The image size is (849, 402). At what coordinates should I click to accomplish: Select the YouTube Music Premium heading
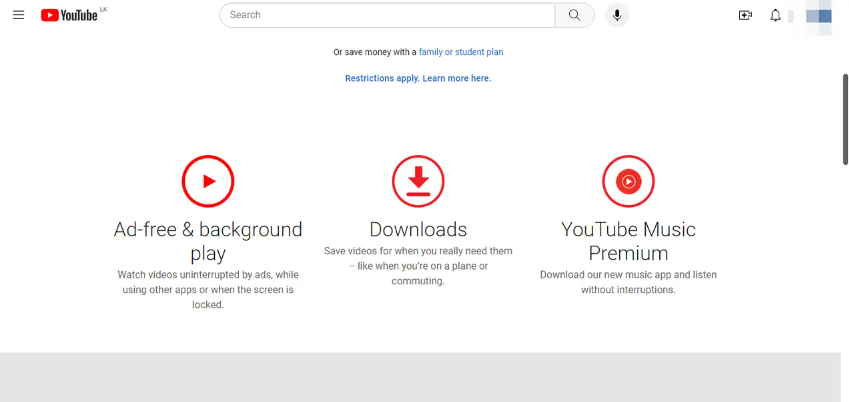[628, 241]
